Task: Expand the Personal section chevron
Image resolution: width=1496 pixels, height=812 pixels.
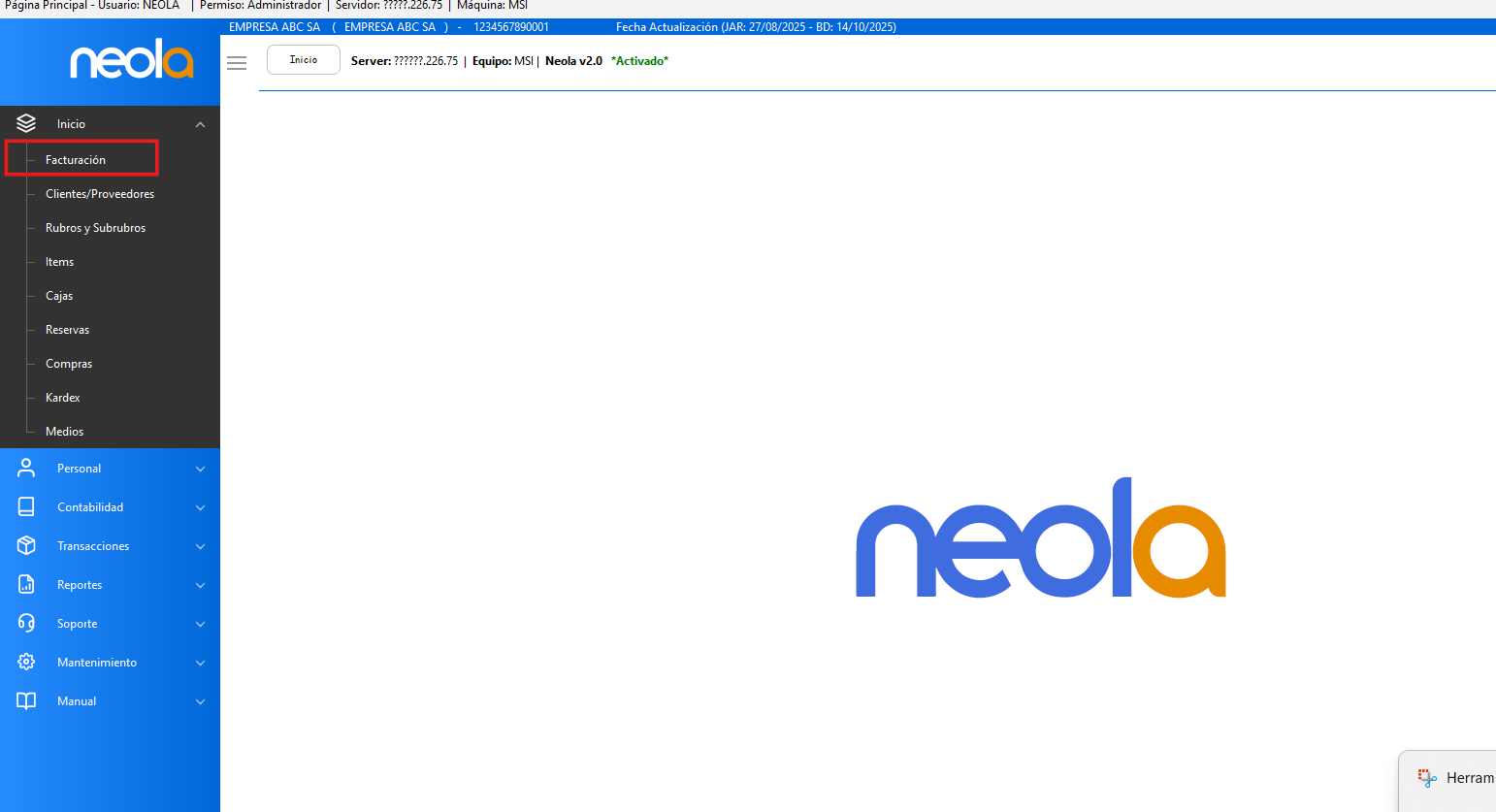Action: tap(200, 470)
